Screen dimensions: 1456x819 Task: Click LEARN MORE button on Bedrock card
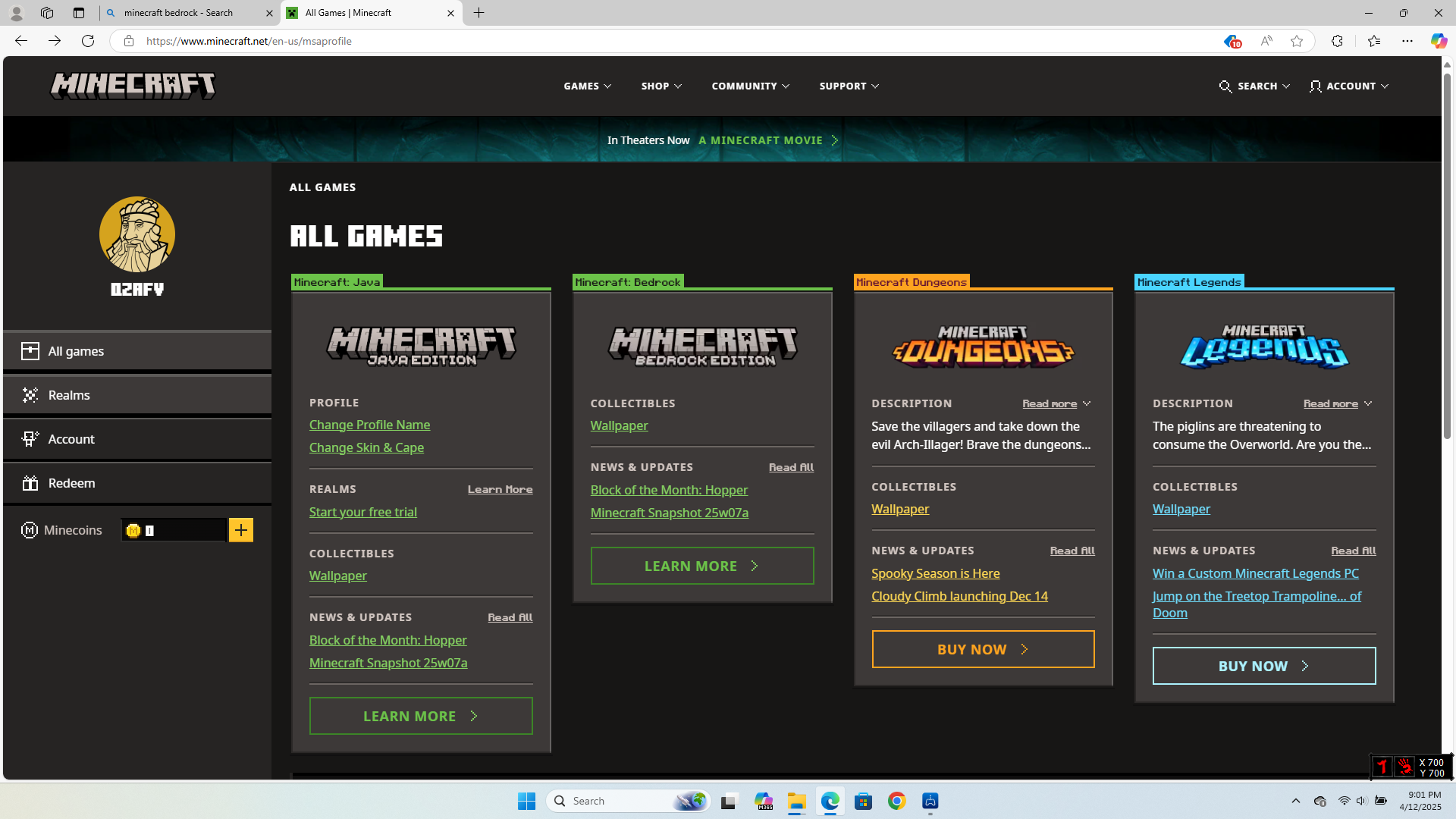click(702, 566)
